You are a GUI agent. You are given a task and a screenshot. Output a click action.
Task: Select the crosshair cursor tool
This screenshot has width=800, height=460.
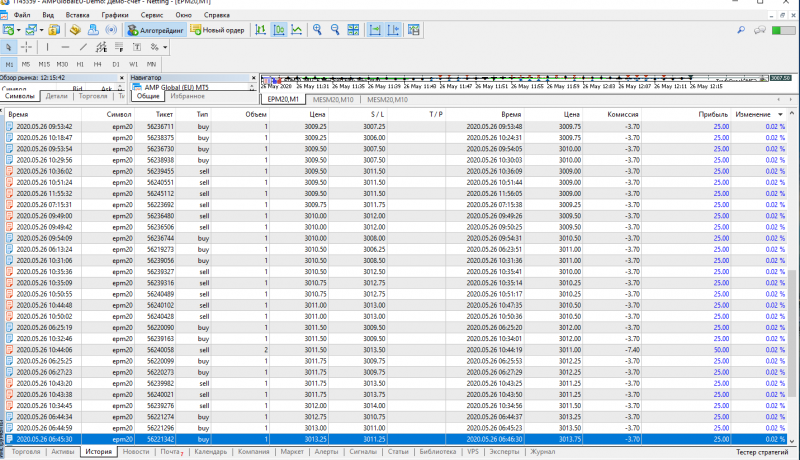point(27,47)
